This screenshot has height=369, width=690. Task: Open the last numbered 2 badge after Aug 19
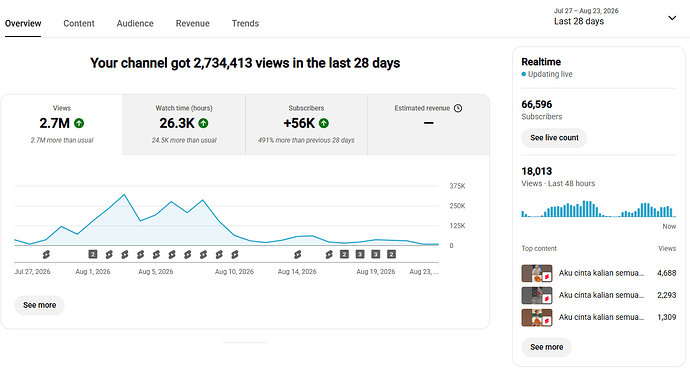391,254
